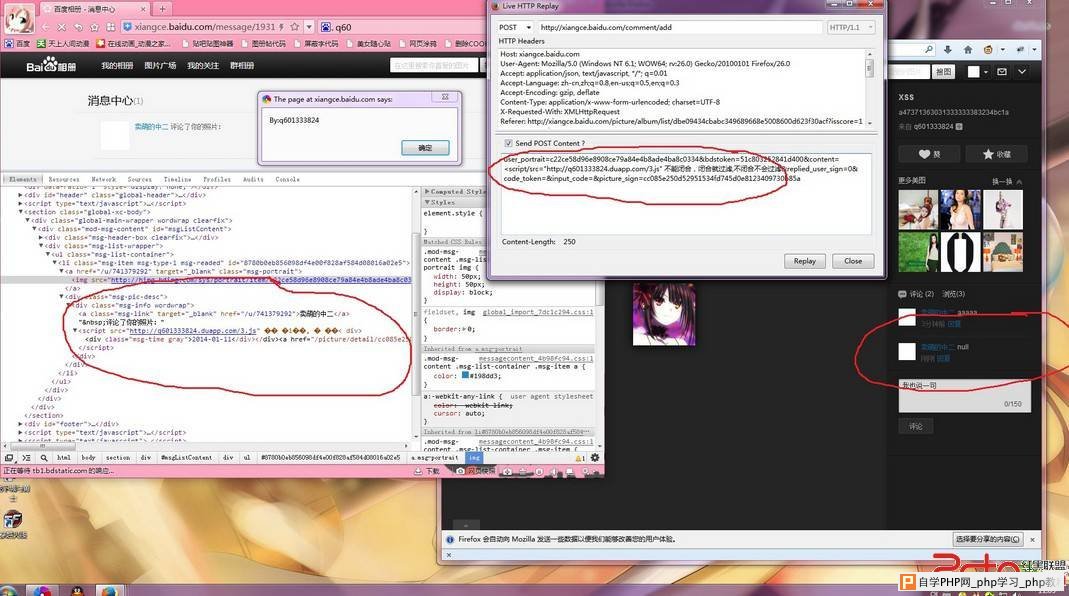
Task: Open devtools settings gear icon
Action: tap(594, 458)
